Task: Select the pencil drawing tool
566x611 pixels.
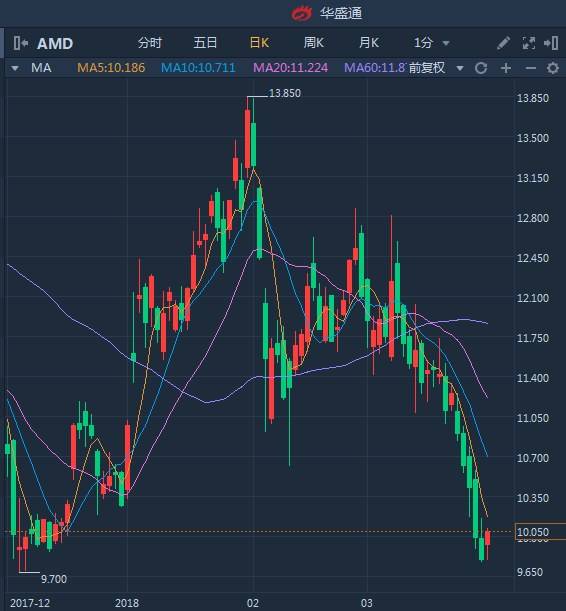Action: [x=503, y=43]
